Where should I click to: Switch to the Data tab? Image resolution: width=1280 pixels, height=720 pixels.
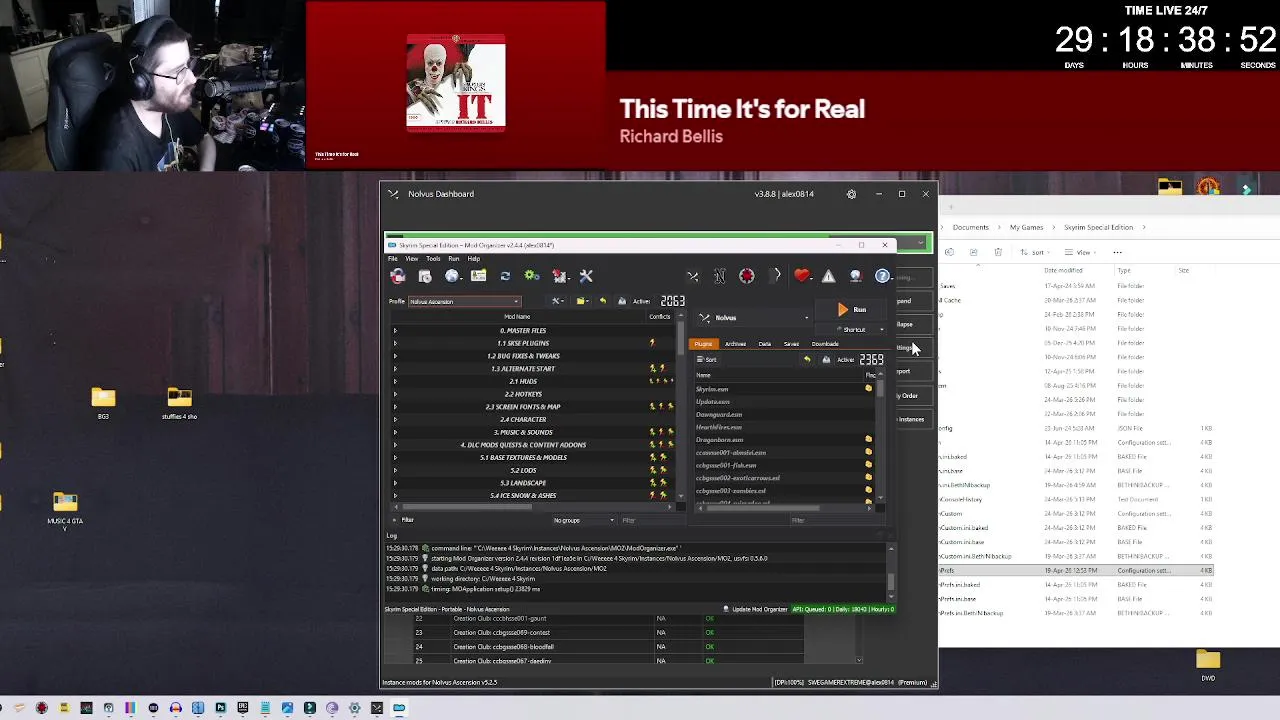click(764, 344)
